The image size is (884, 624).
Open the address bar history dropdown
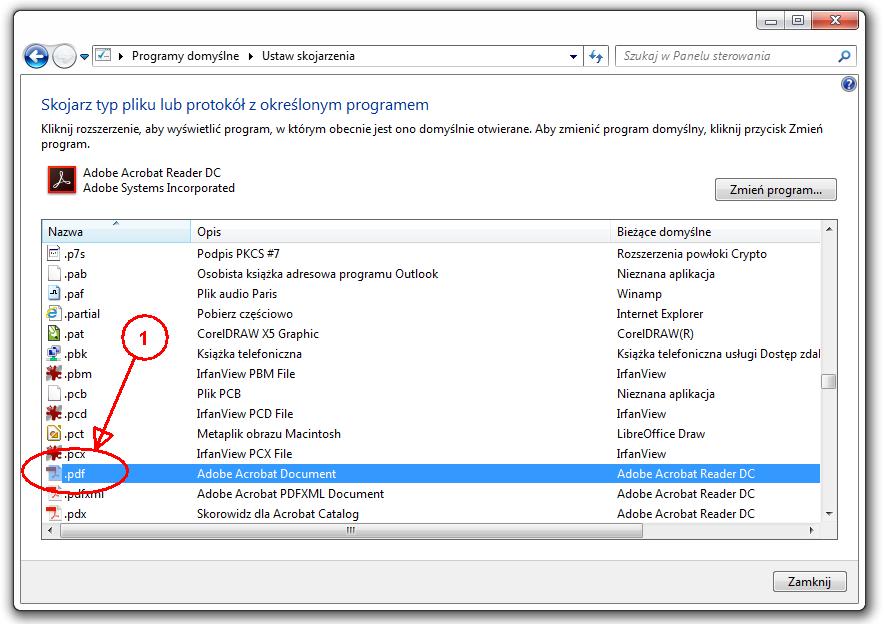[573, 56]
